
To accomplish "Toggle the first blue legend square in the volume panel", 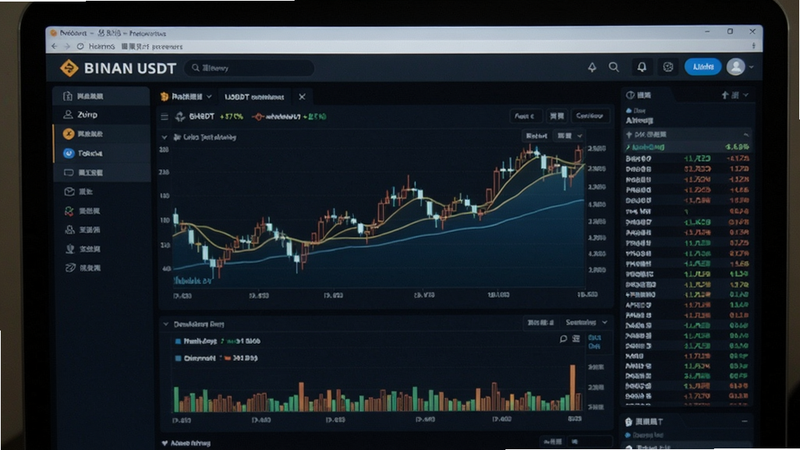I will 178,341.
